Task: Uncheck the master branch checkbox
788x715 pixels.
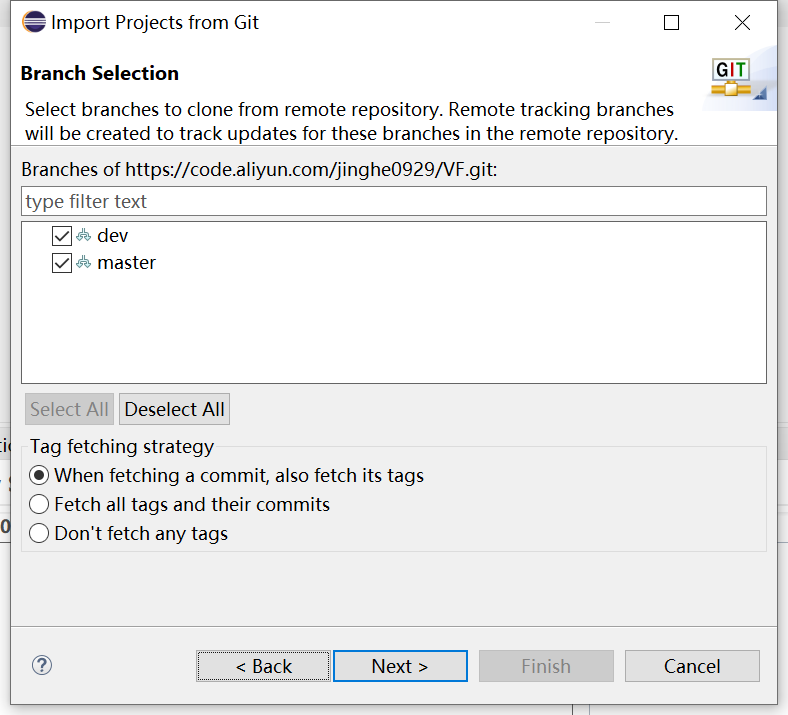Action: click(62, 263)
